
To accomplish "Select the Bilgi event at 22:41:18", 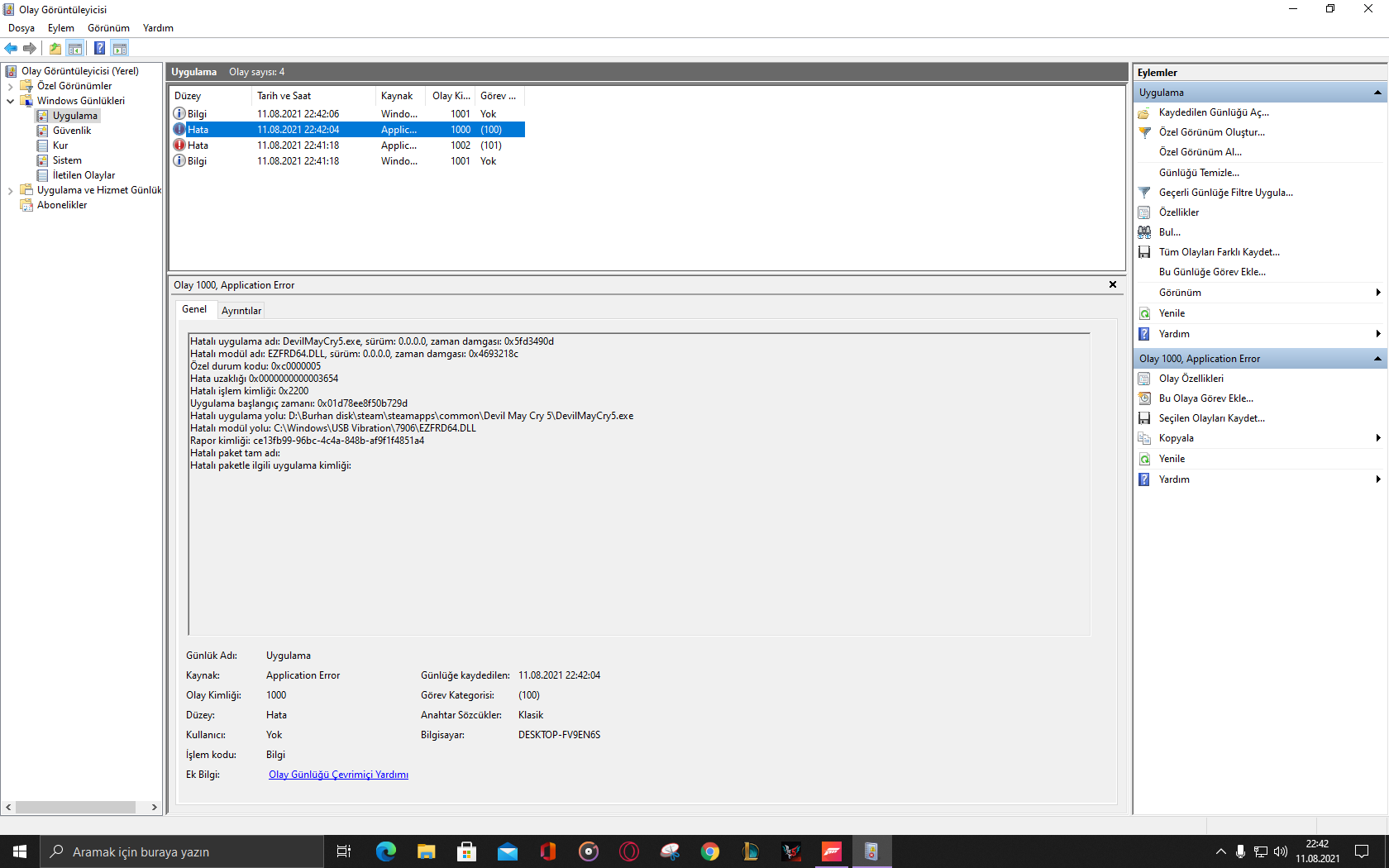I will [347, 161].
